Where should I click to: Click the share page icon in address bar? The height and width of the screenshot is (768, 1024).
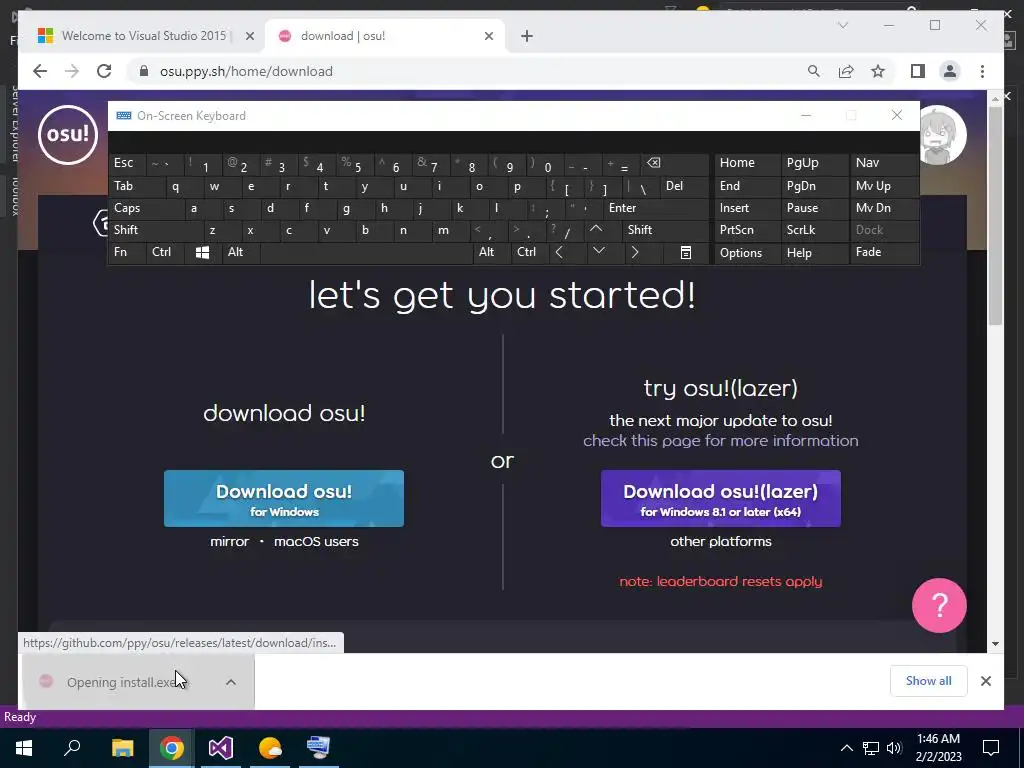846,71
